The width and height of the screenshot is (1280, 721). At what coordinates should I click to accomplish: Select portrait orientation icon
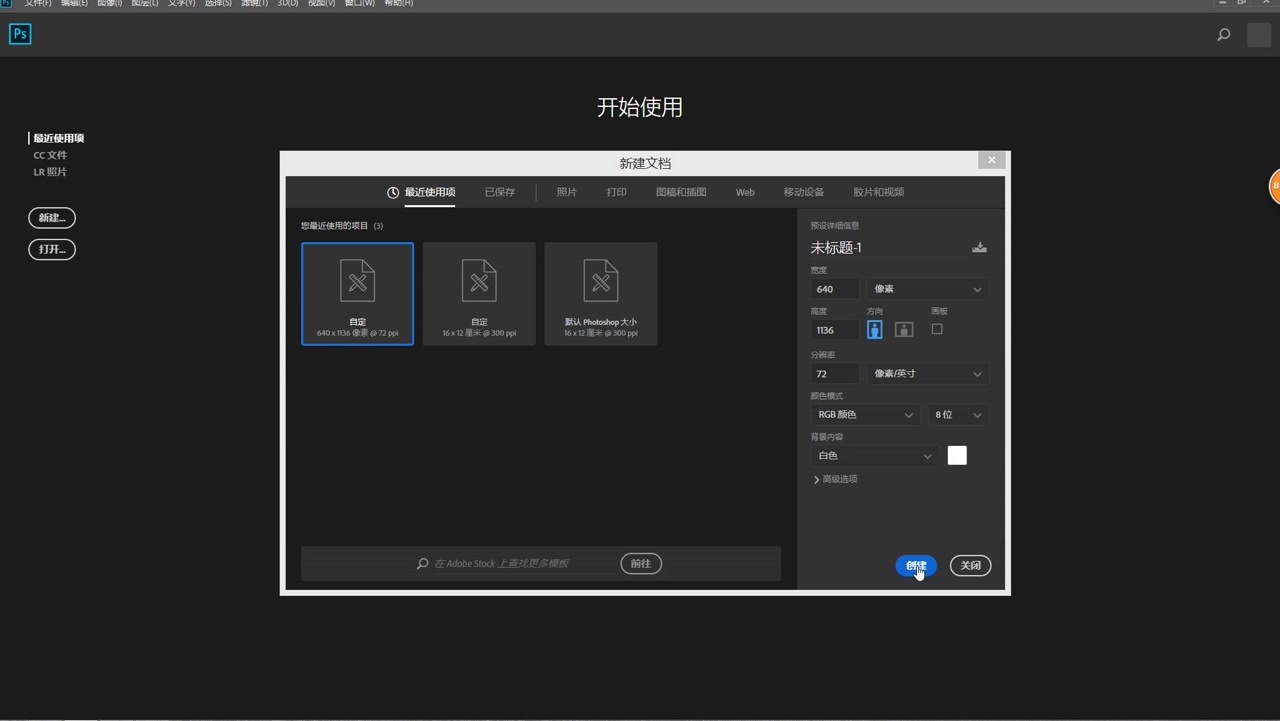pyautogui.click(x=875, y=329)
